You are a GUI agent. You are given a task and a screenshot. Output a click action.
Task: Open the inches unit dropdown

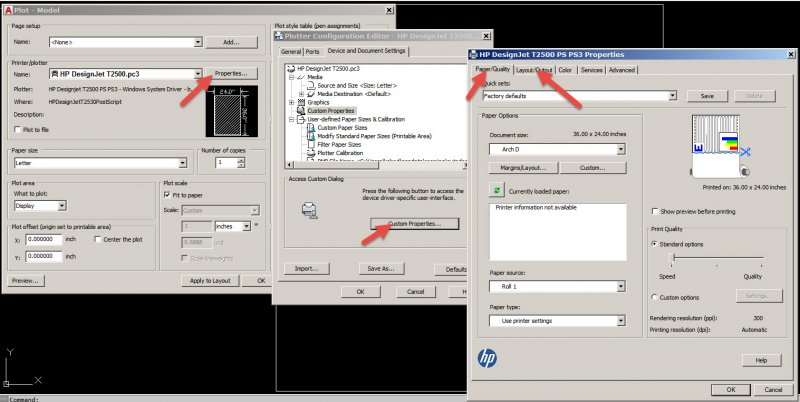pos(246,226)
